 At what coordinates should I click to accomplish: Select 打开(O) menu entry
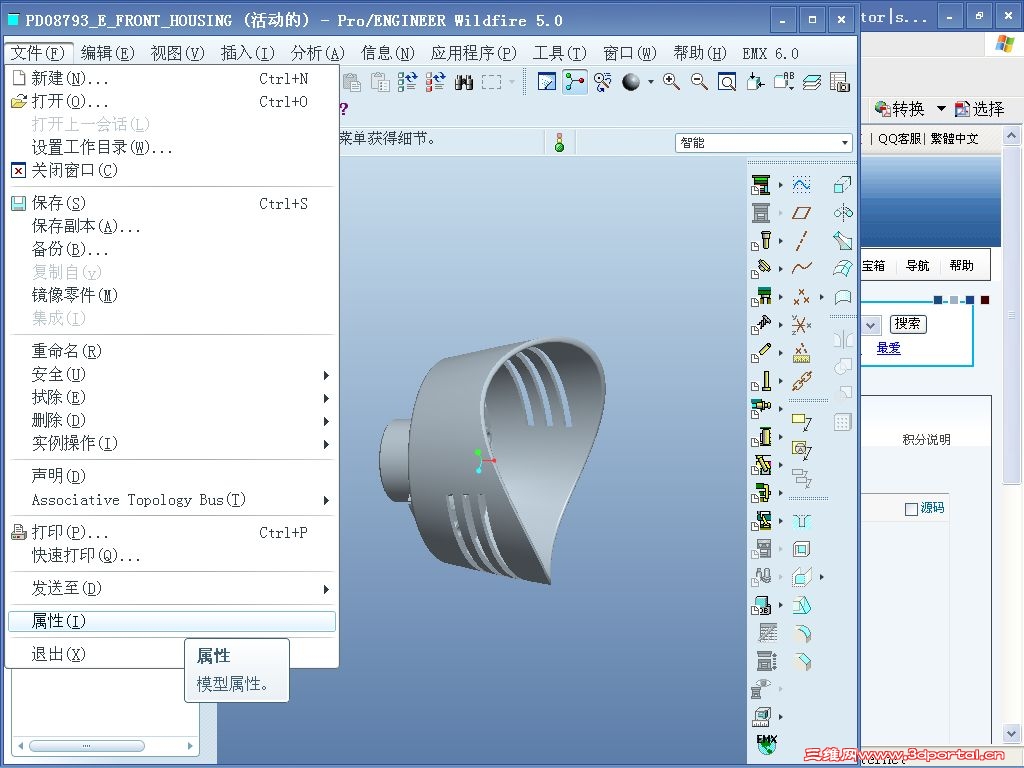coord(172,102)
